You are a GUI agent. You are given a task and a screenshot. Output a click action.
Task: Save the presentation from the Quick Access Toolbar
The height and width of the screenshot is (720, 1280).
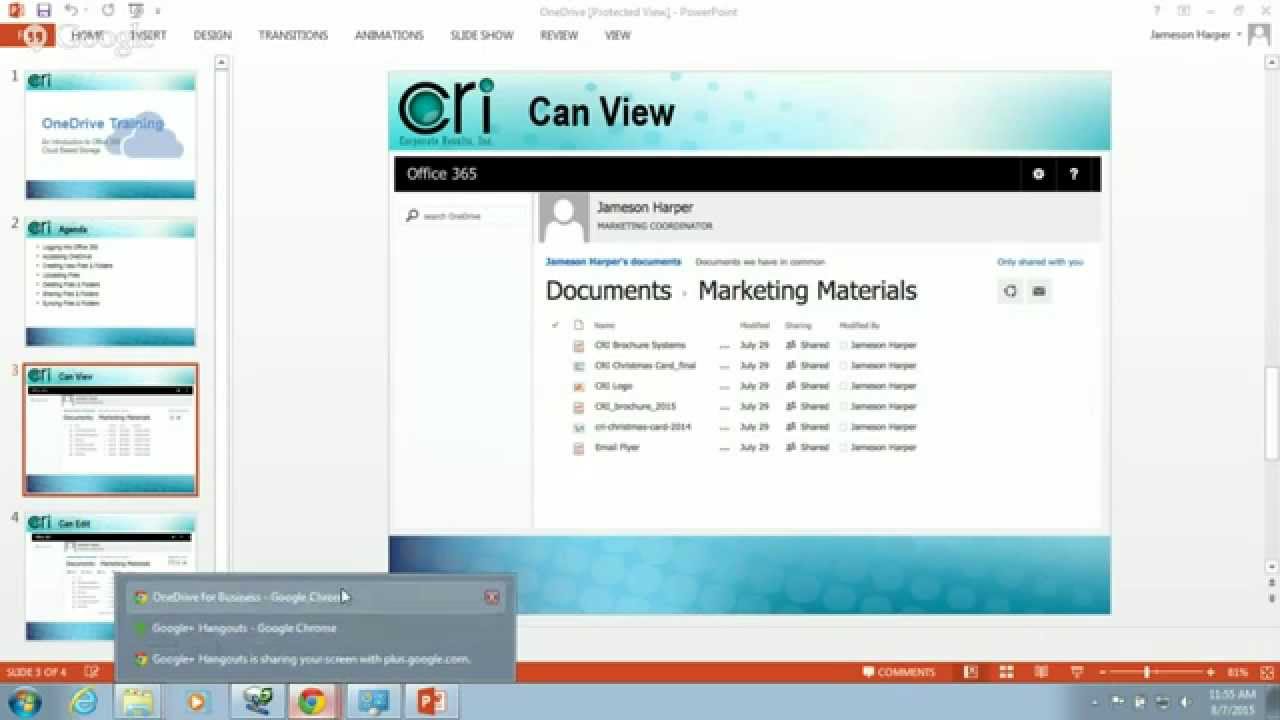[43, 11]
